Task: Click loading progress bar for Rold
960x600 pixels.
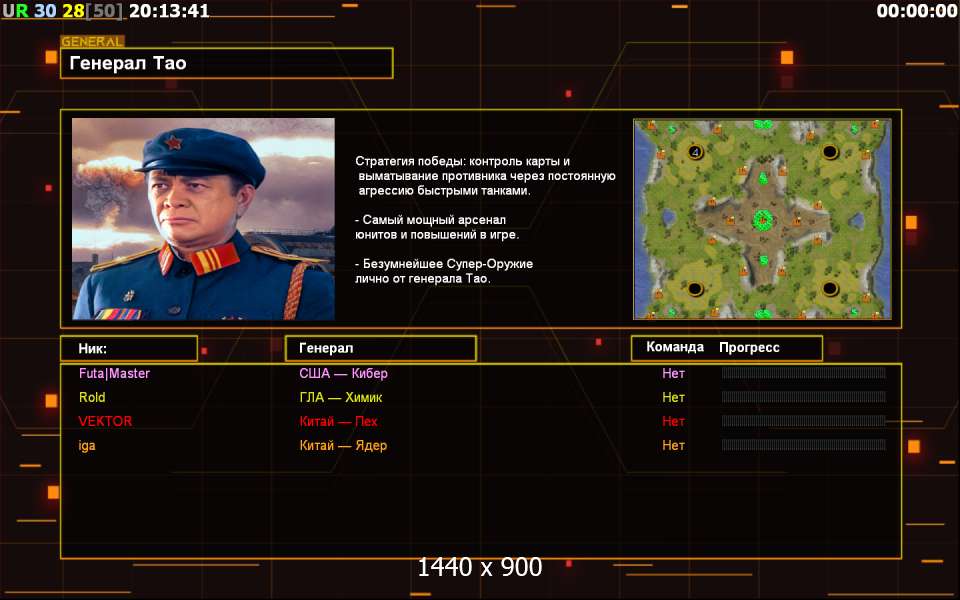Action: [x=804, y=397]
